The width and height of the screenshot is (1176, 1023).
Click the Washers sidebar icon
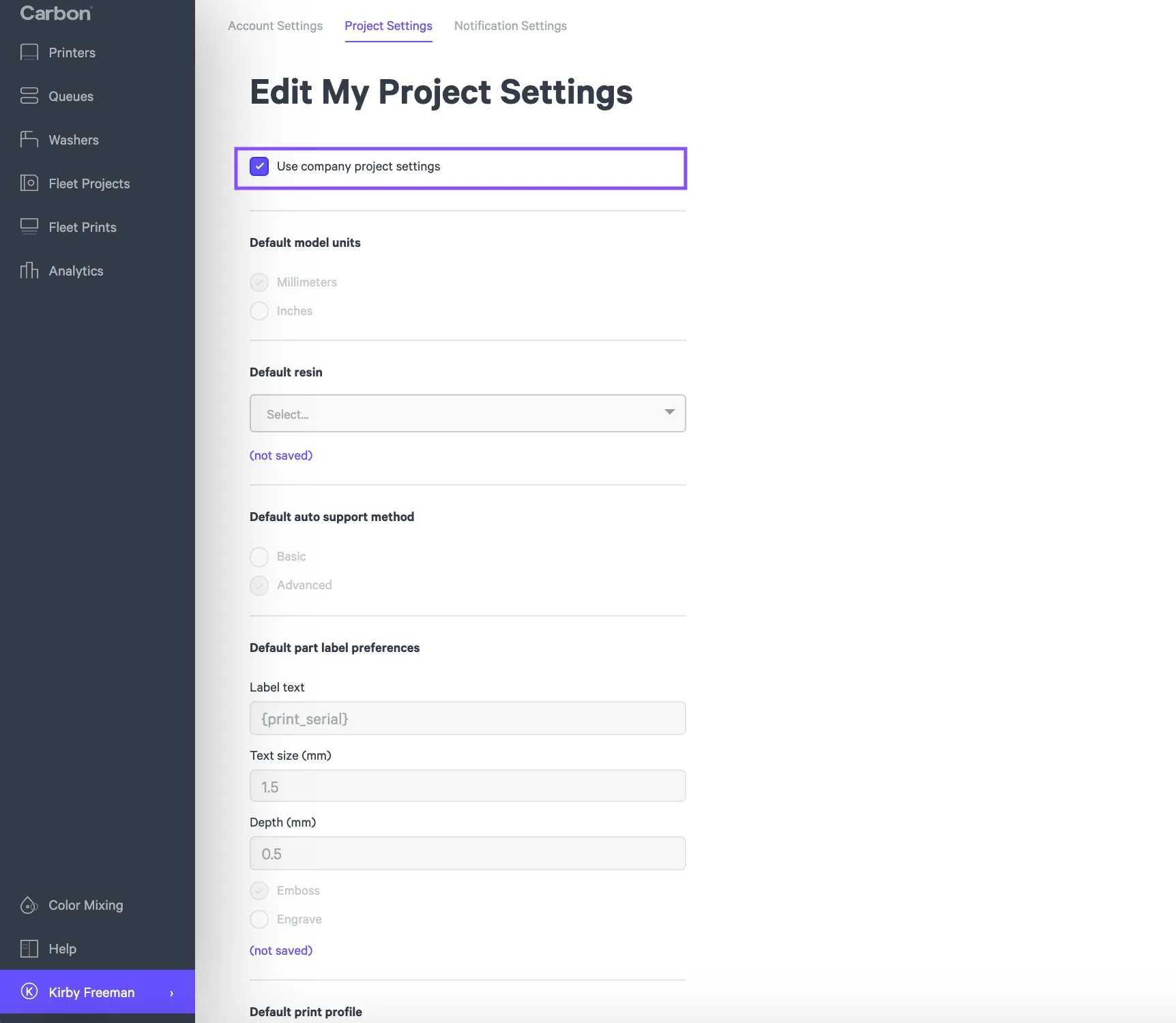pos(29,140)
